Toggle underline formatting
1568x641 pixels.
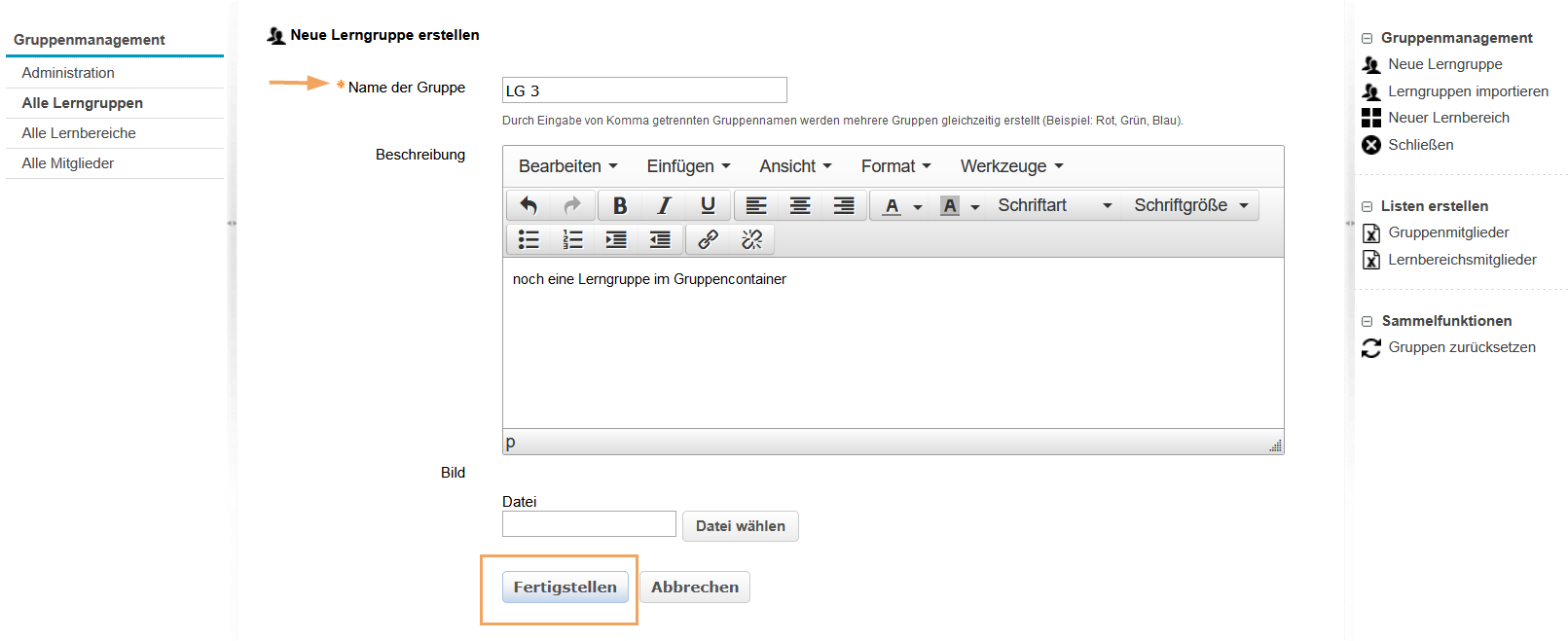[708, 205]
